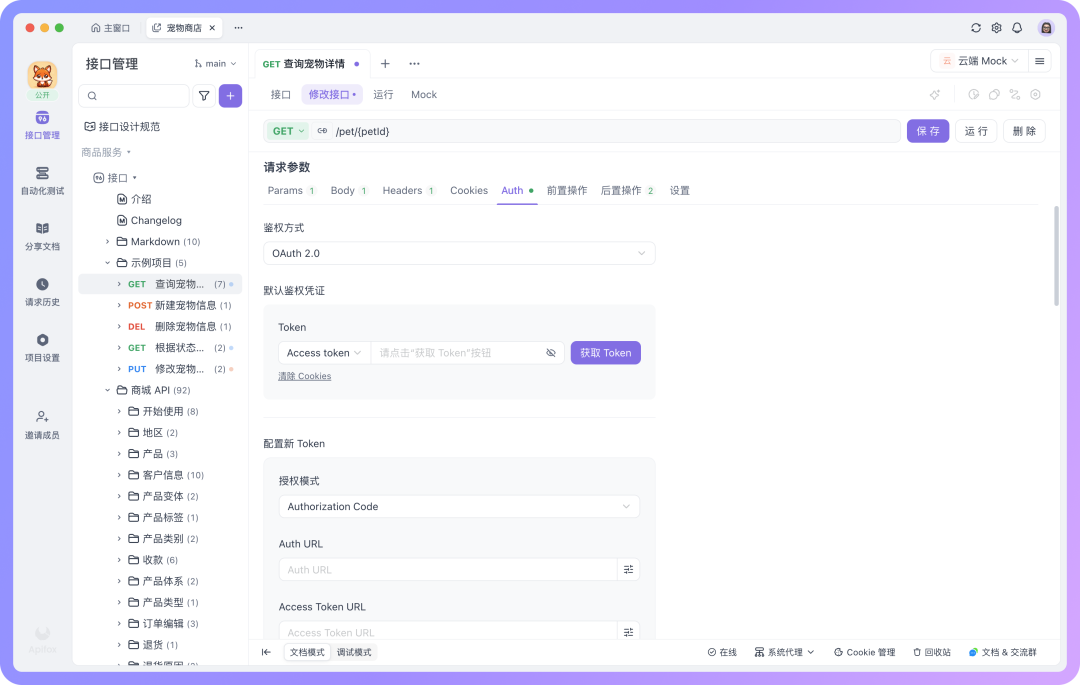Click the link icon beside the URL path

tap(322, 131)
